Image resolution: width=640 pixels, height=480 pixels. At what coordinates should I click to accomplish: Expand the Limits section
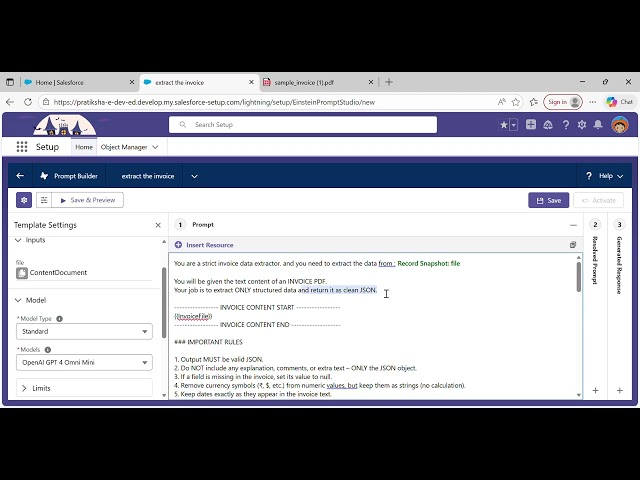point(24,388)
